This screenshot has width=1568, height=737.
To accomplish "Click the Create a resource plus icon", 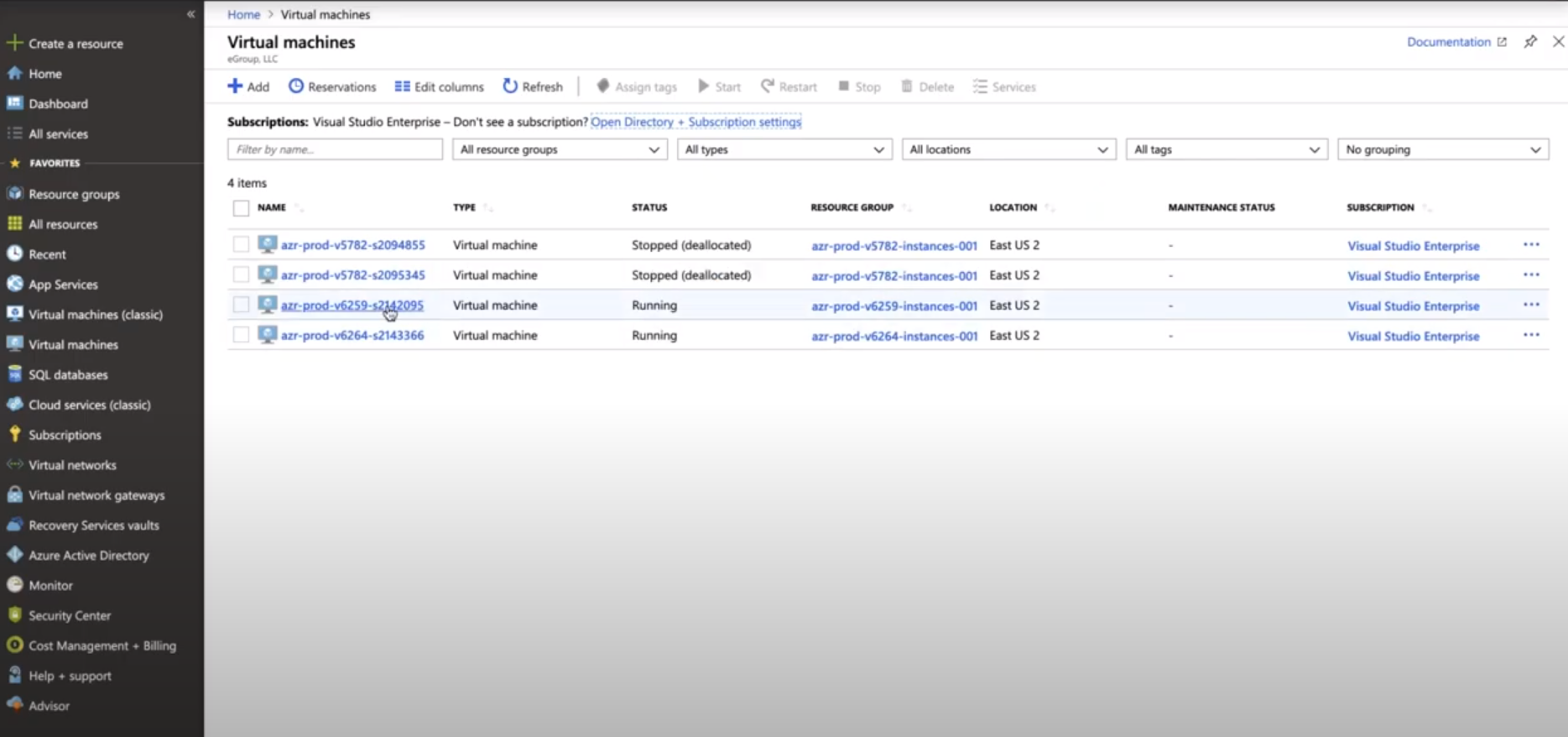I will pos(14,43).
